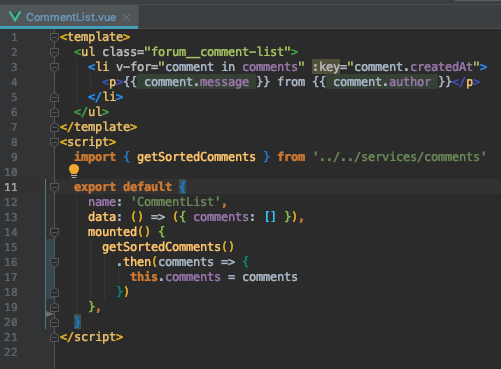Click the text 'getSortedComments' in the import line
Image resolution: width=501 pixels, height=369 pixels.
tap(196, 157)
